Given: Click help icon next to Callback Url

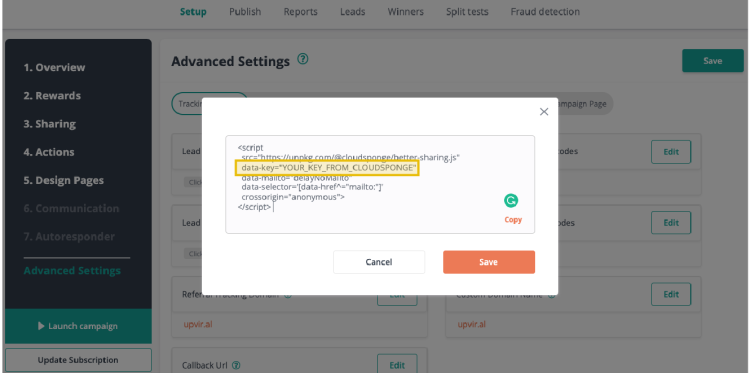Looking at the screenshot, I should [236, 366].
